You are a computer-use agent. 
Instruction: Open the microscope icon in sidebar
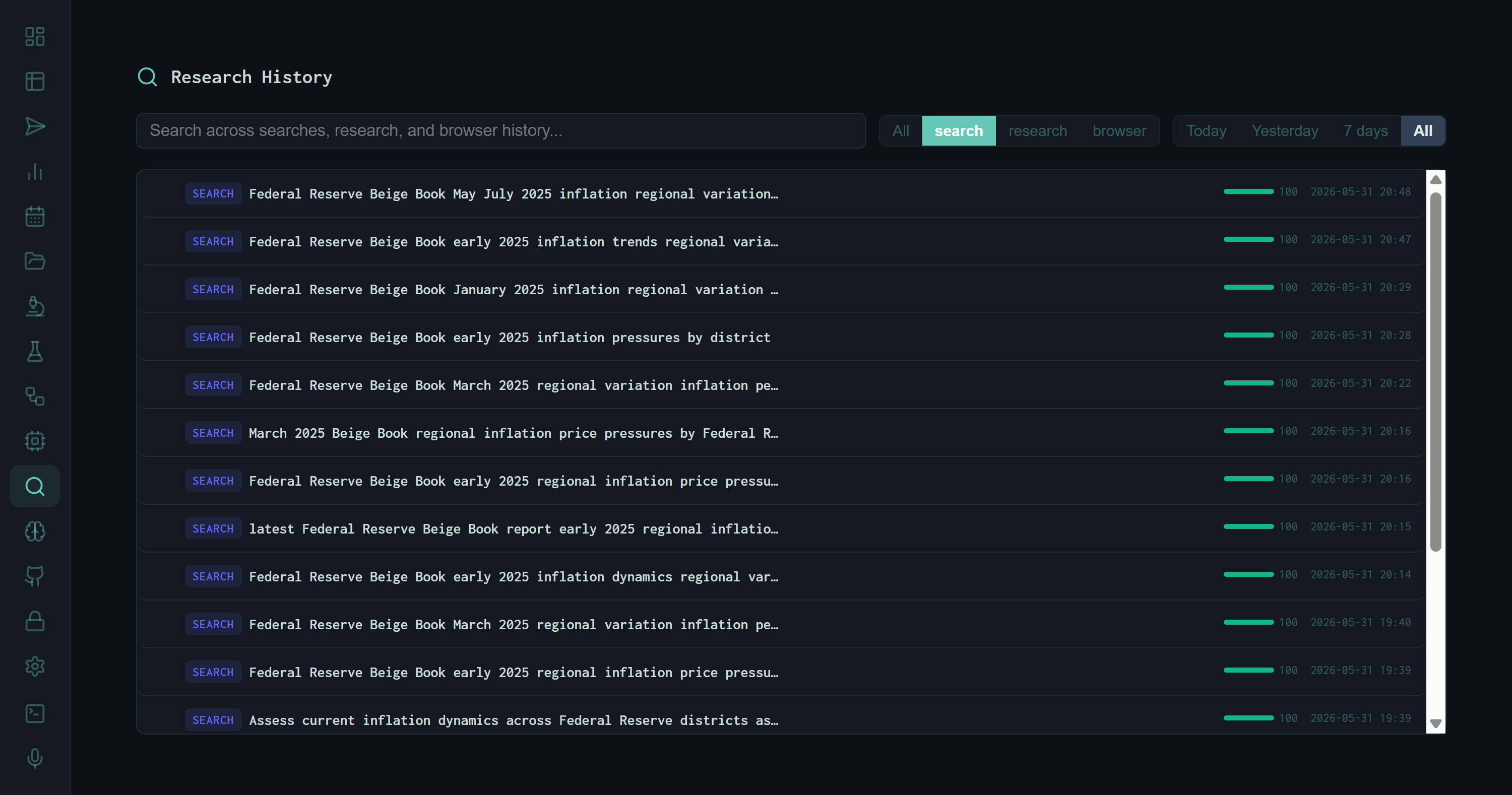[x=35, y=306]
